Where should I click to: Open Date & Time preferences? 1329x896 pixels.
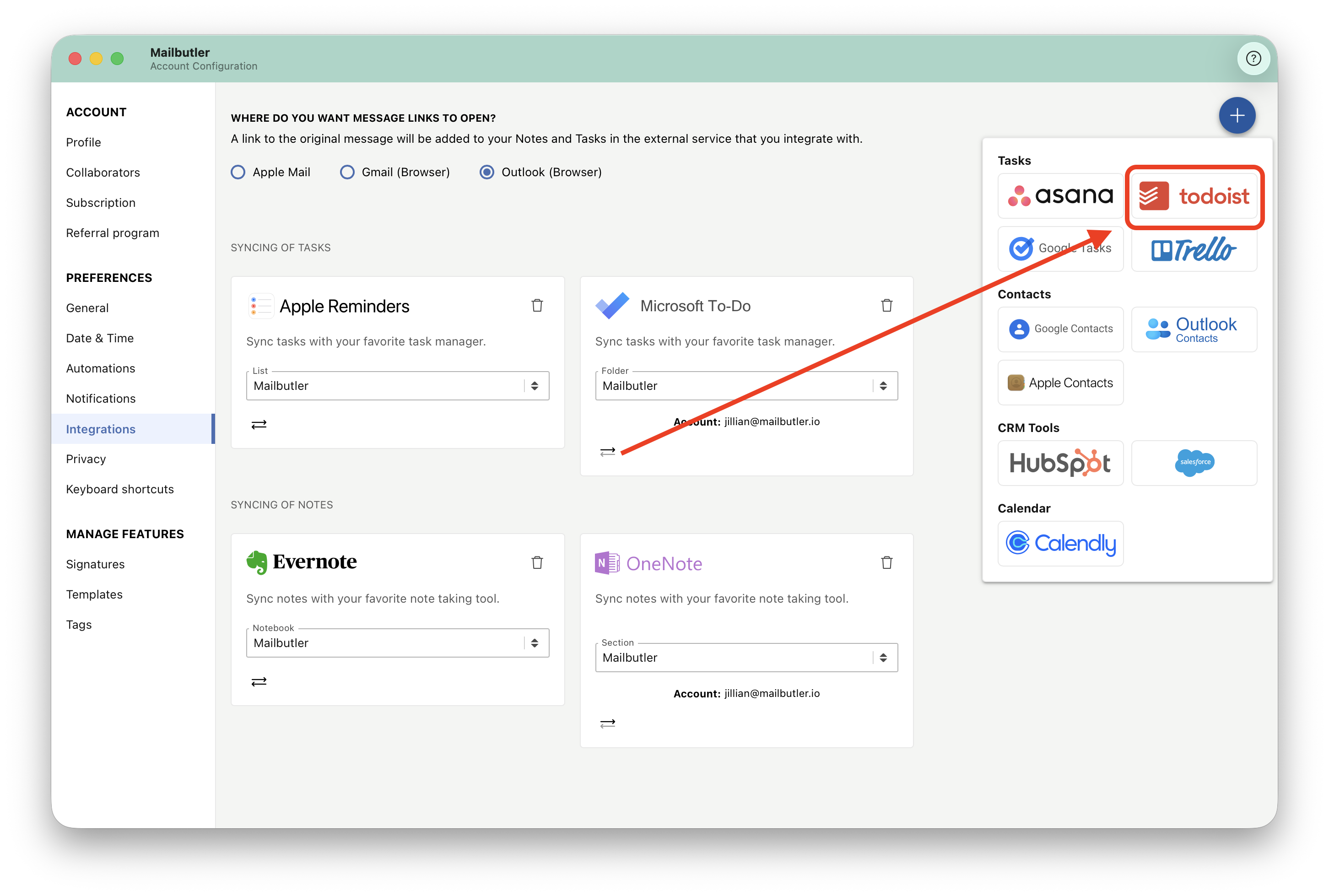(x=99, y=338)
